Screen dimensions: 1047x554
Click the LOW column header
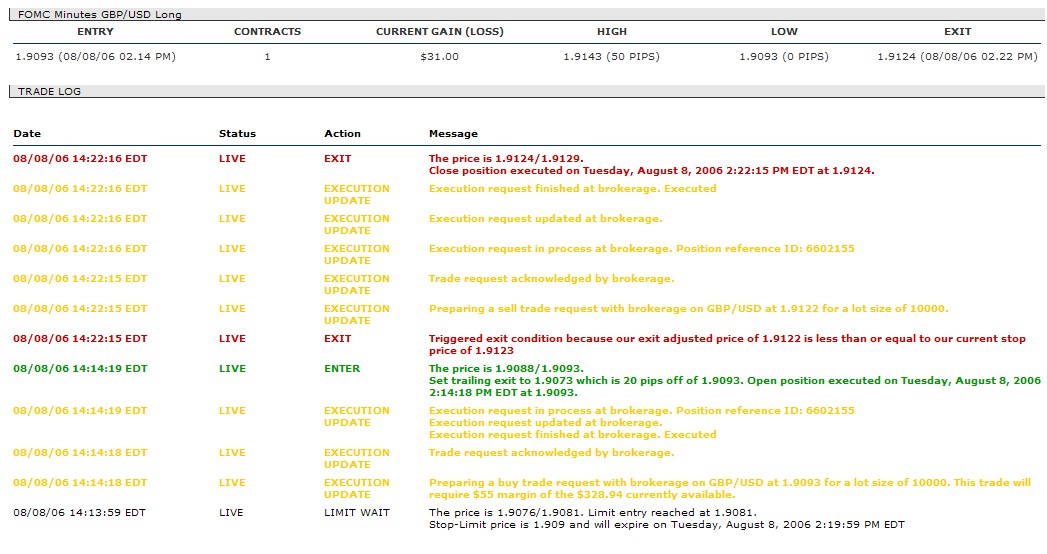pyautogui.click(x=784, y=31)
